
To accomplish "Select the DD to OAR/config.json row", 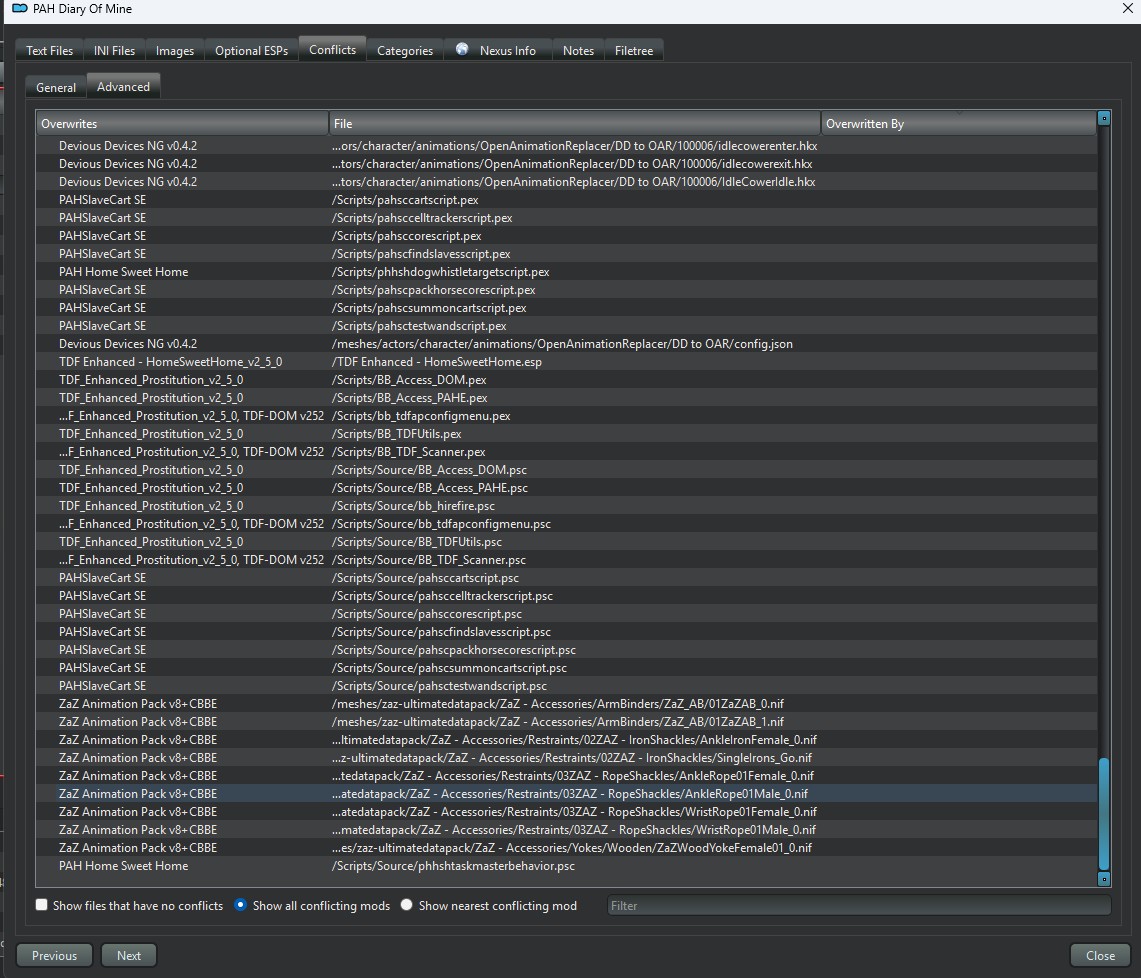I will (x=567, y=343).
